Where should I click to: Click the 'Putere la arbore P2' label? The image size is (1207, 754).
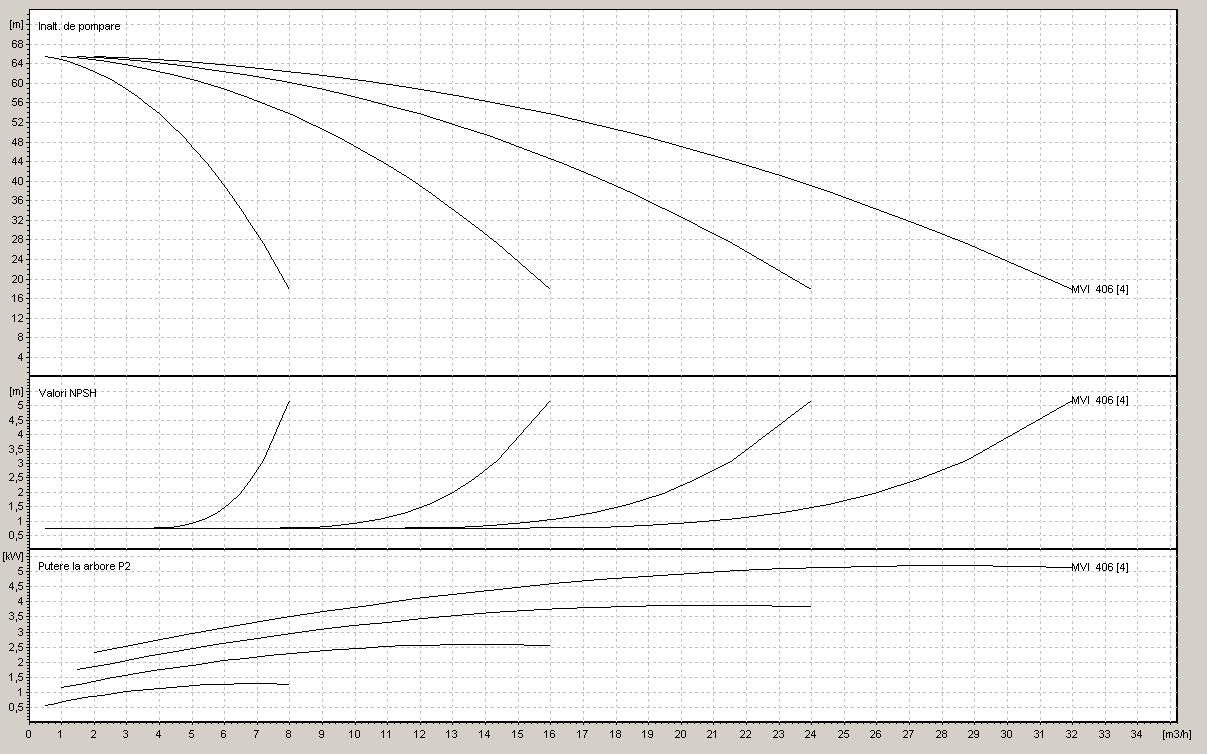83,566
